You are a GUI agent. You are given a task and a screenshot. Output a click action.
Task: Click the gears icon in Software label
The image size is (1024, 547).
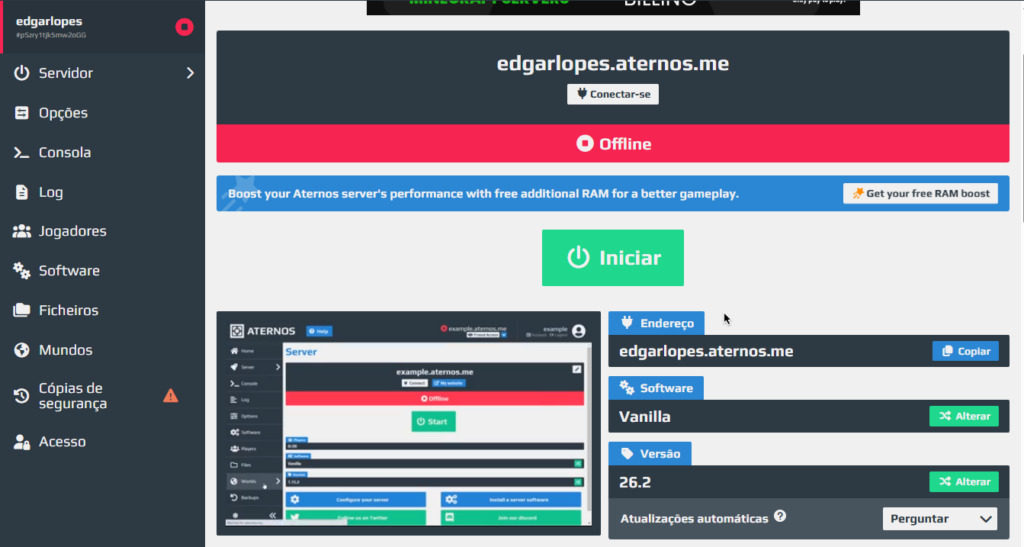(x=627, y=388)
